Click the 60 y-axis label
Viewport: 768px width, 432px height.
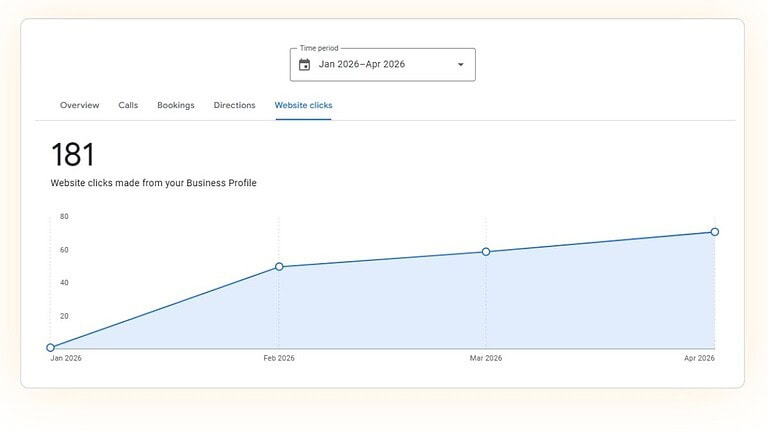[64, 250]
